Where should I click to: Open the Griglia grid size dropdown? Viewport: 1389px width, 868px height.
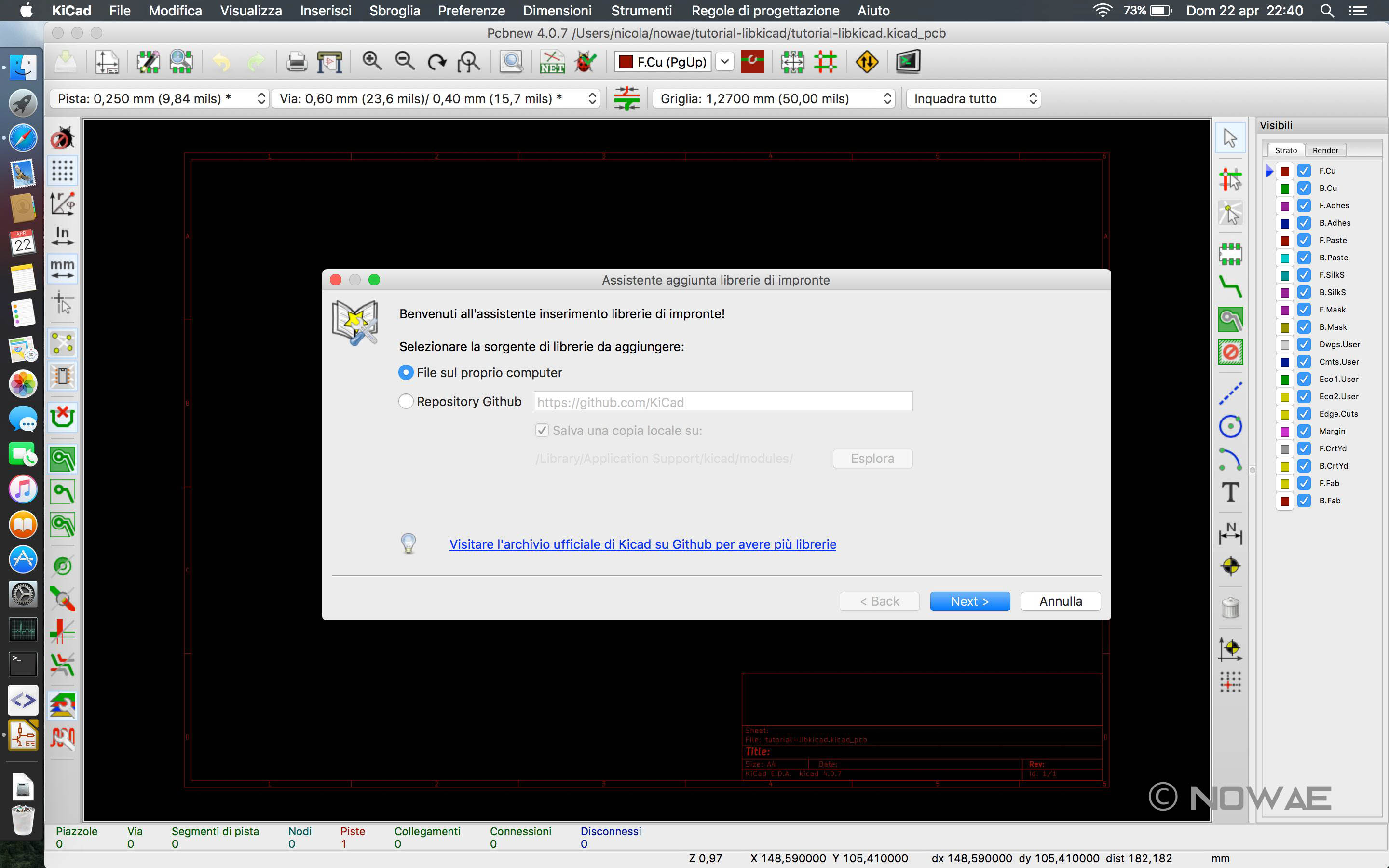point(774,99)
